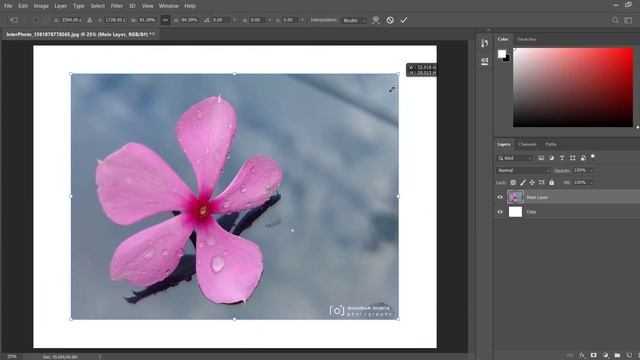Open the File menu

click(x=8, y=6)
